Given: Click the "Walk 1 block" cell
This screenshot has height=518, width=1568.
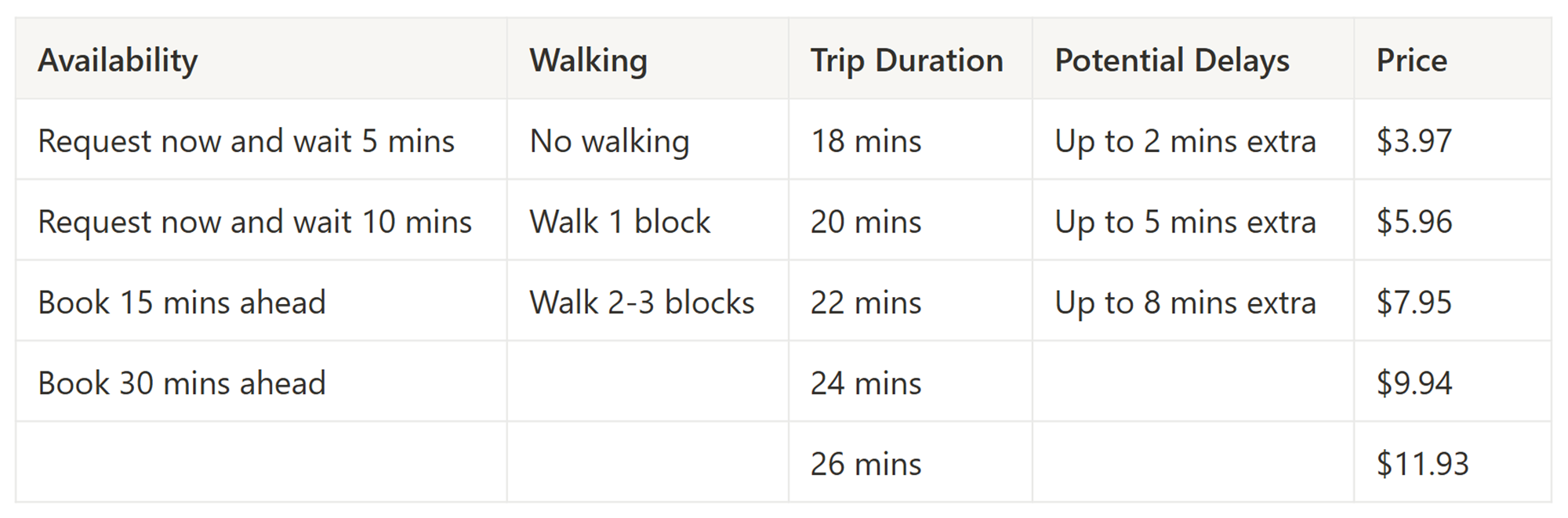Looking at the screenshot, I should tap(619, 222).
